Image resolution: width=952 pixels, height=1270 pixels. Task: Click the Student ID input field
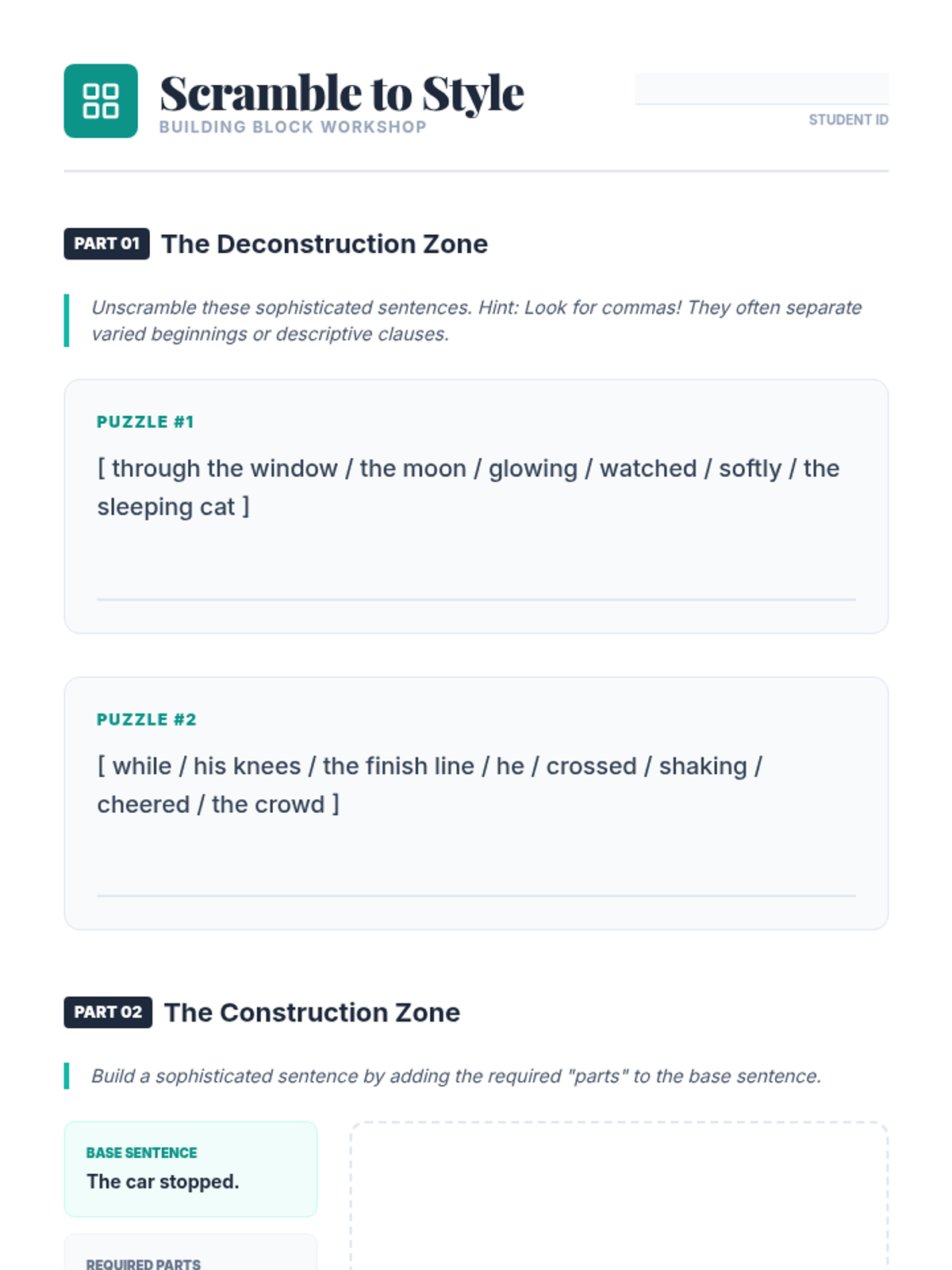[761, 88]
